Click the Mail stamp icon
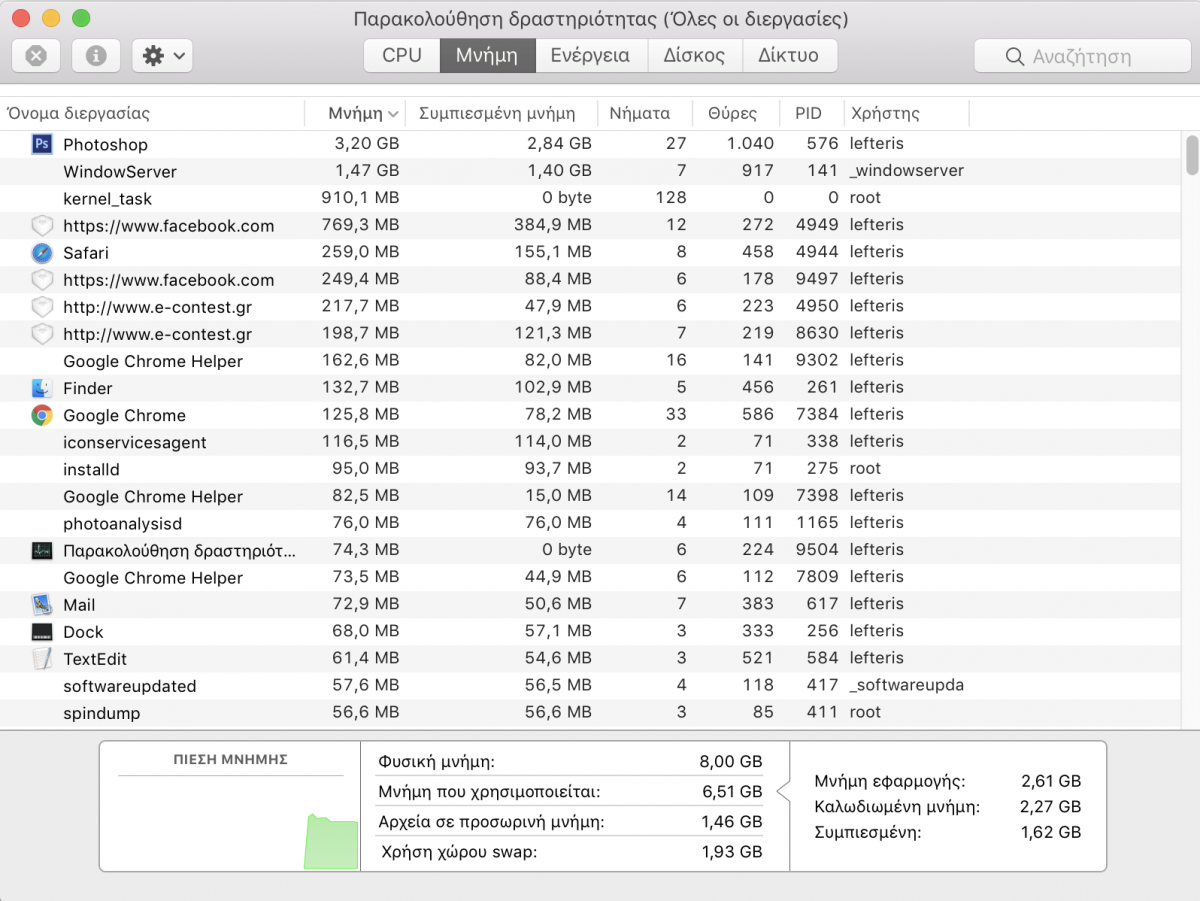The image size is (1200, 901). click(42, 604)
